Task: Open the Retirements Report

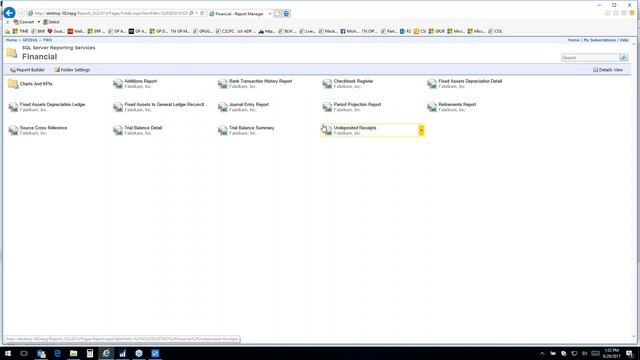Action: tap(457, 104)
